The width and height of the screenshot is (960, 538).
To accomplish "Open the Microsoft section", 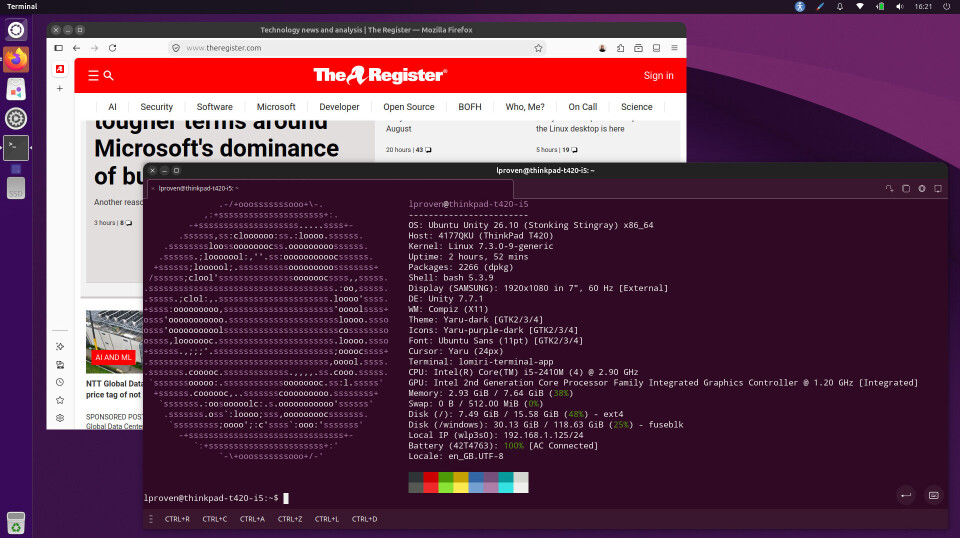I will (x=276, y=106).
